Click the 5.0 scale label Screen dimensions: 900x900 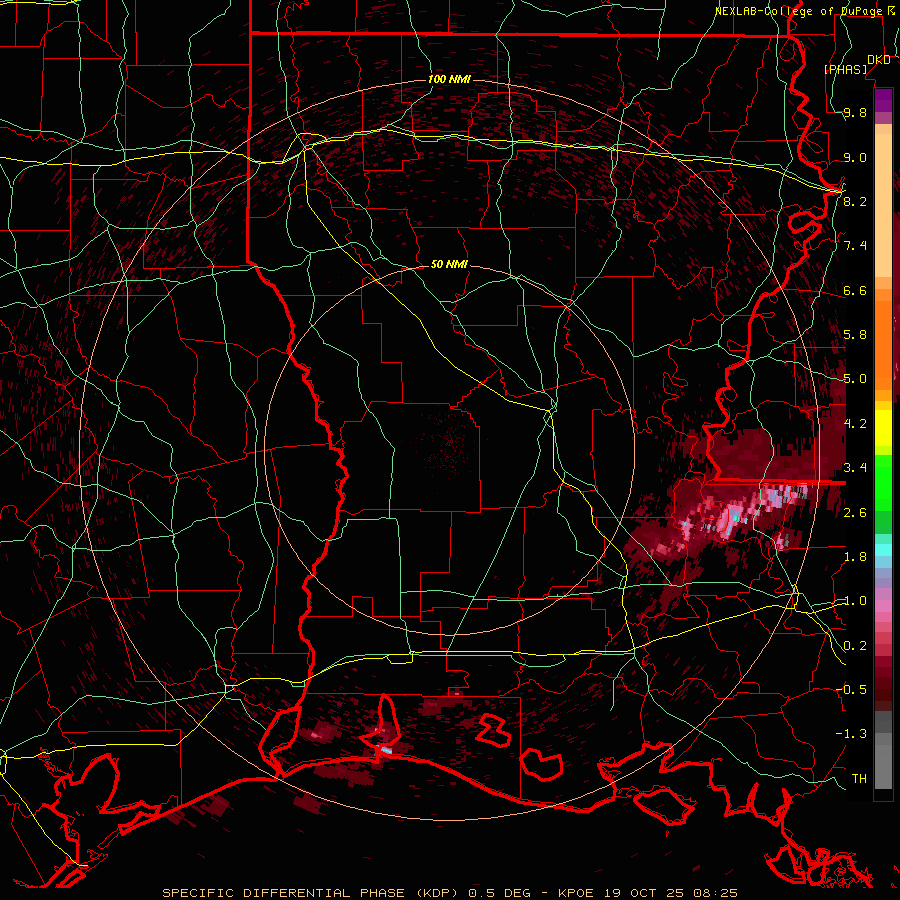tap(855, 379)
